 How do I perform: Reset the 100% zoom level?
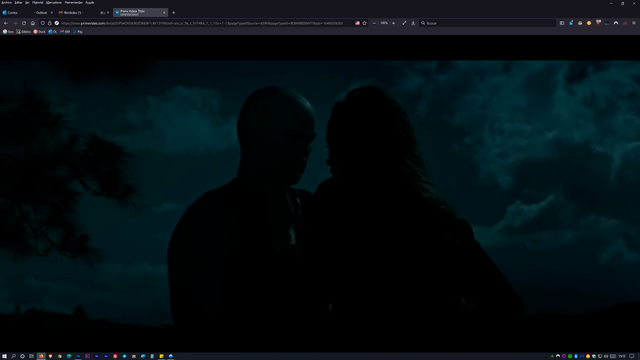(384, 23)
